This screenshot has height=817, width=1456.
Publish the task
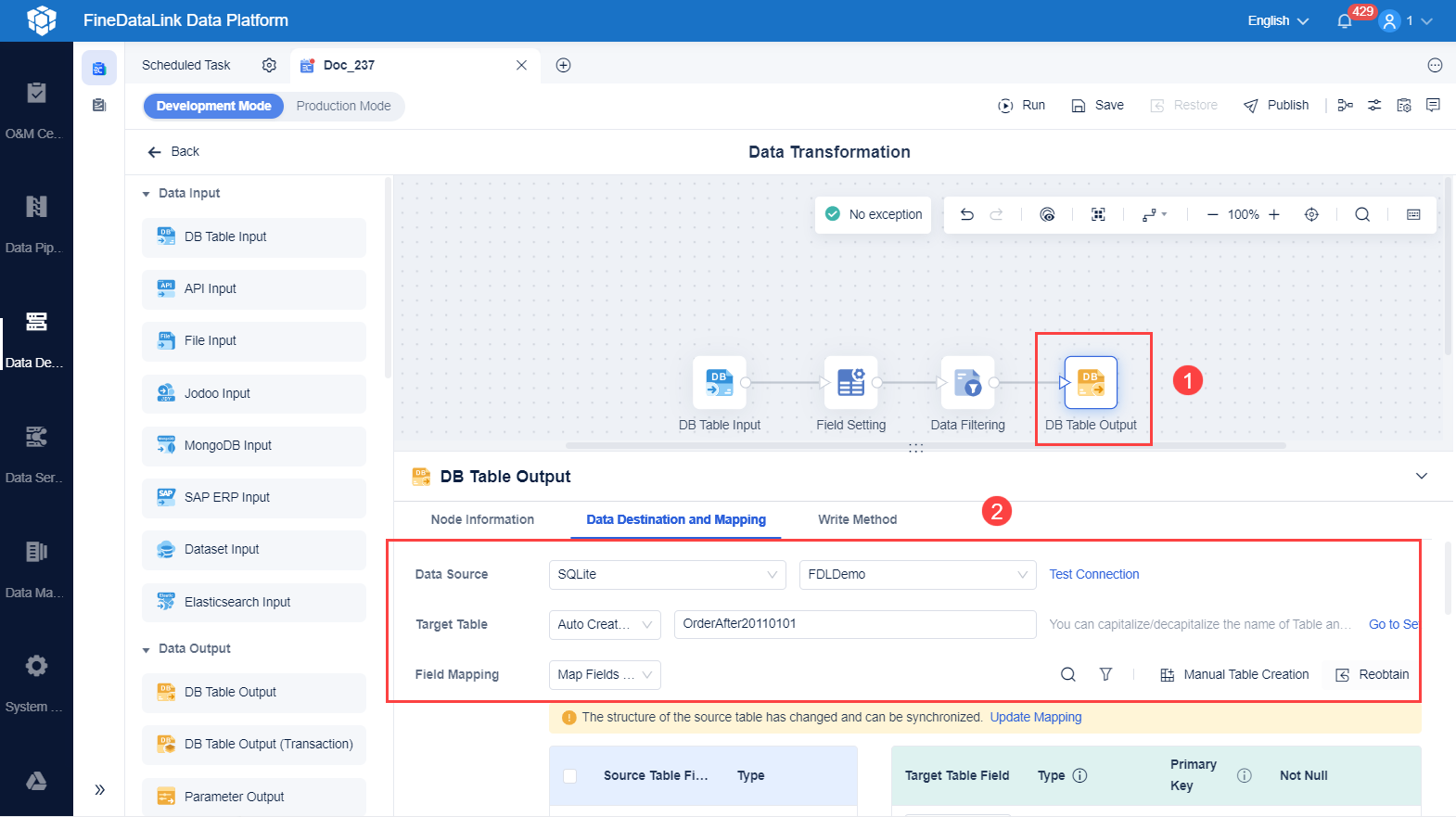point(1276,106)
